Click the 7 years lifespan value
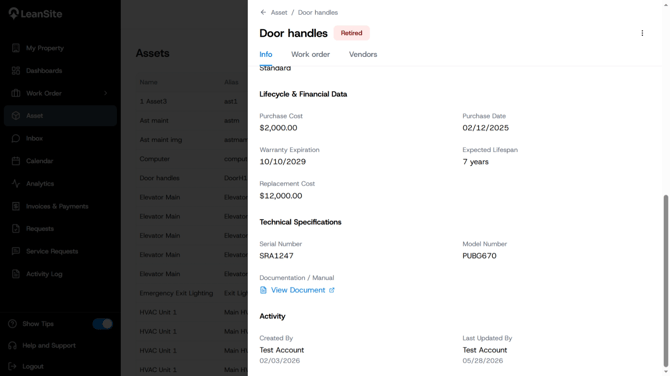This screenshot has width=670, height=376. point(475,162)
